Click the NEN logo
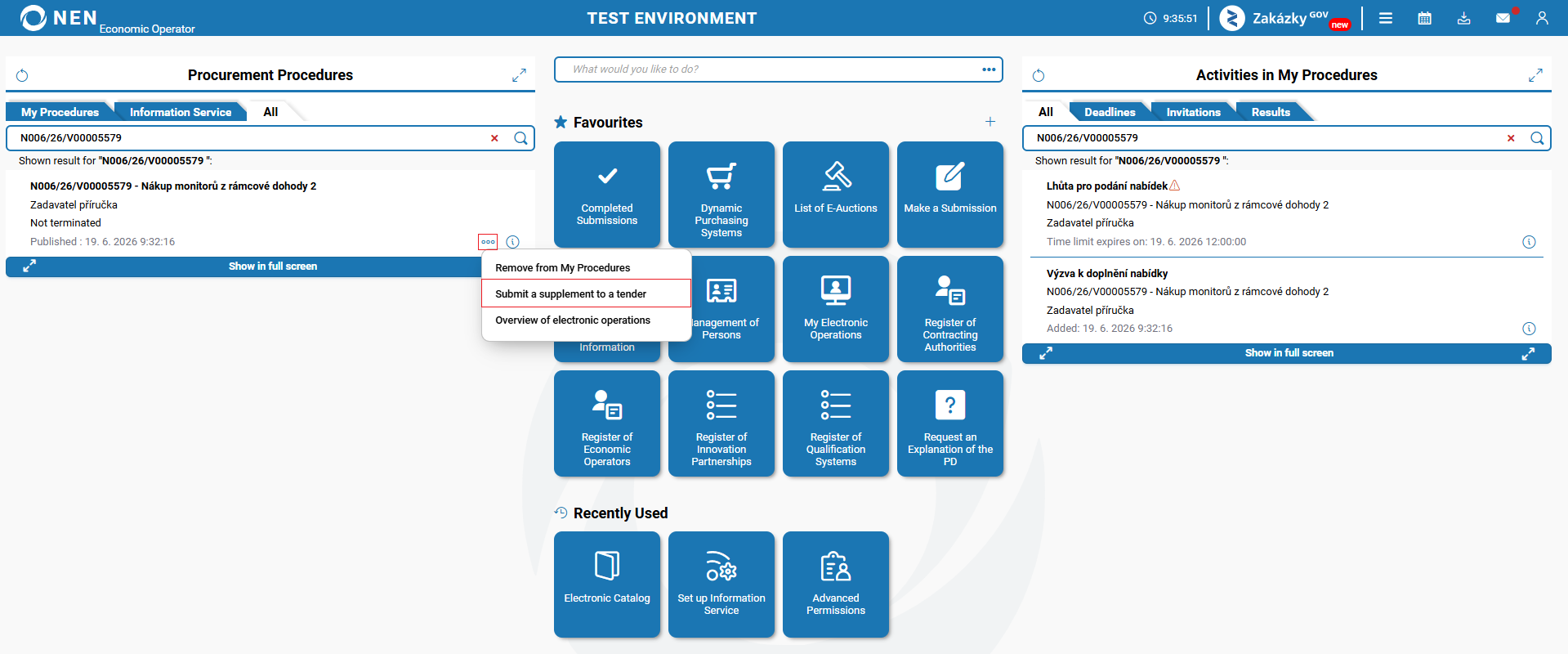This screenshot has height=654, width=1568. (x=59, y=18)
